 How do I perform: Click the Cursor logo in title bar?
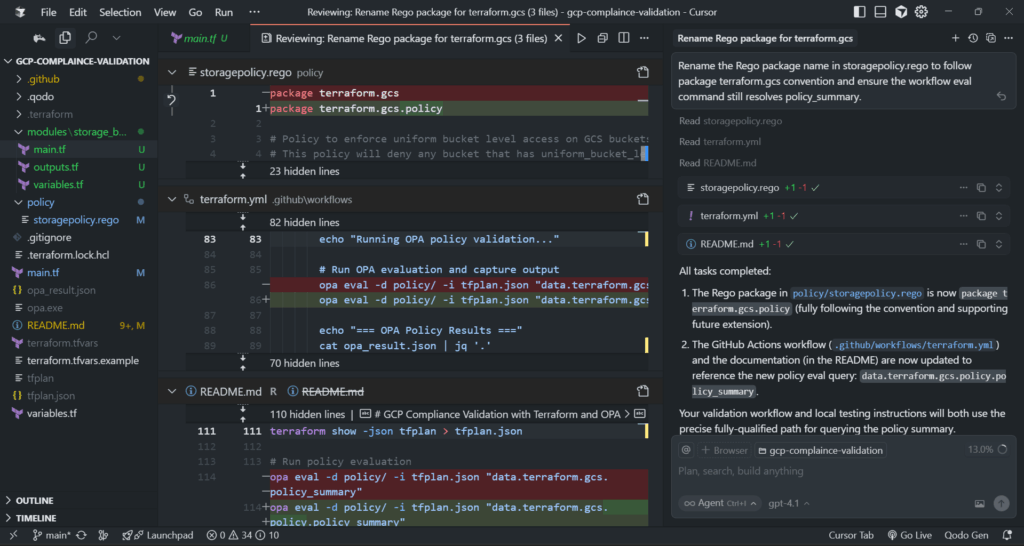[20, 12]
